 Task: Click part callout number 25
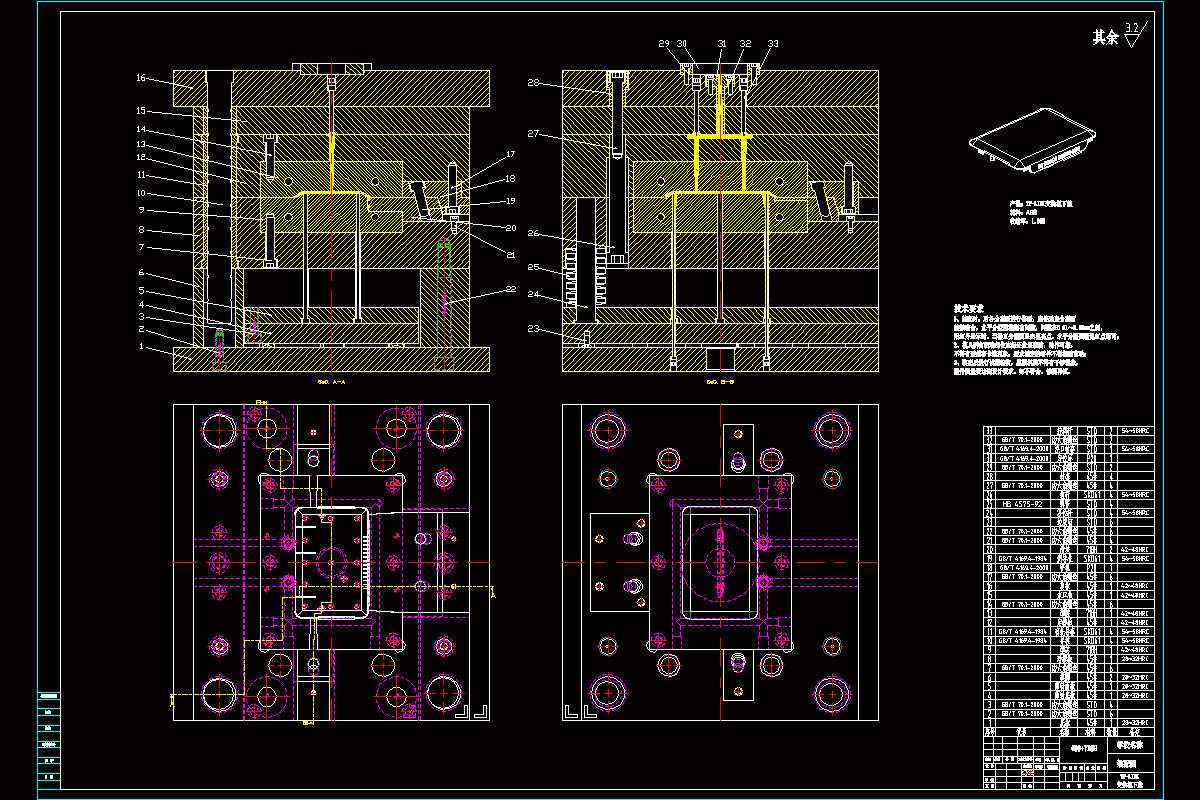[533, 268]
